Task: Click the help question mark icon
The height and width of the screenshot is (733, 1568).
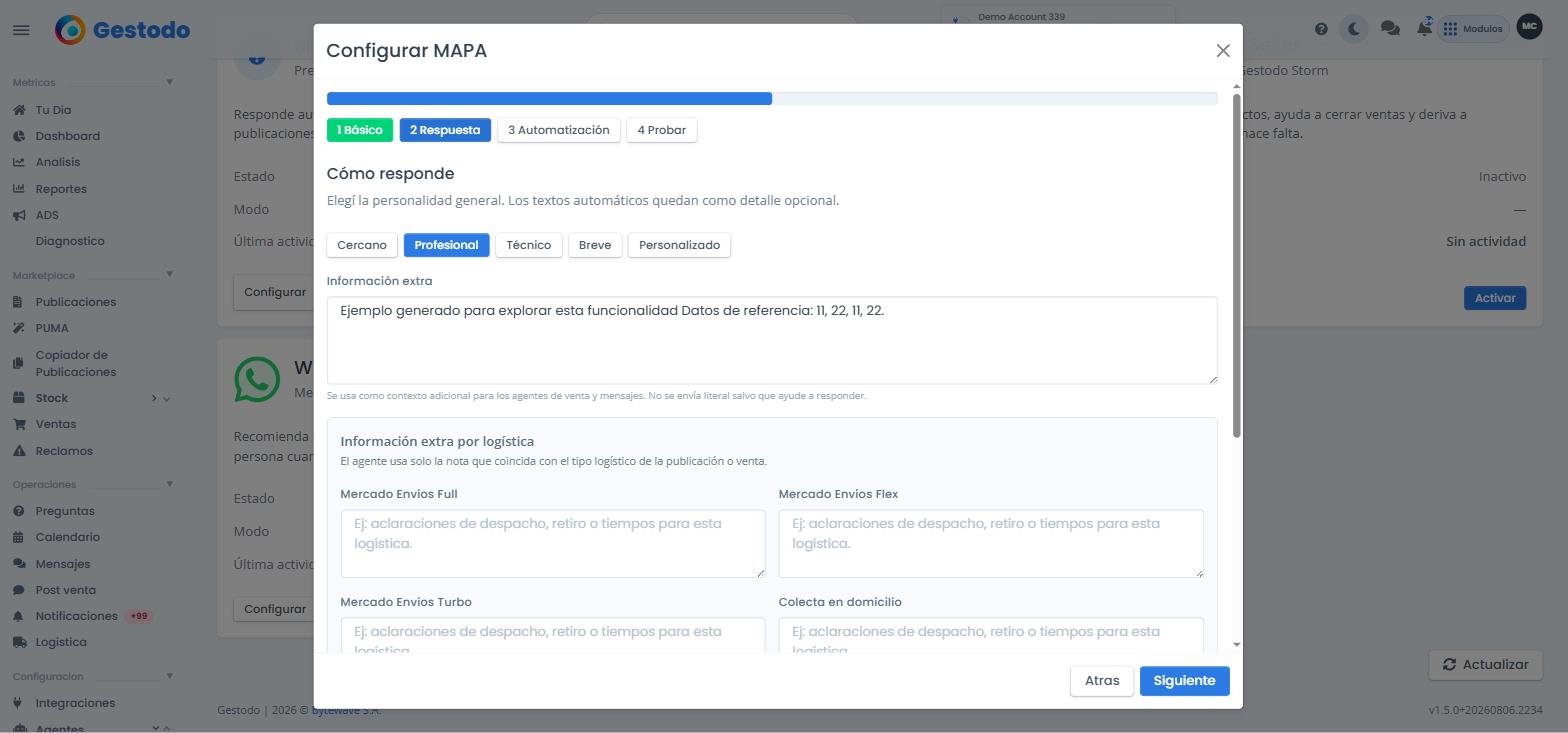Action: (x=1321, y=29)
